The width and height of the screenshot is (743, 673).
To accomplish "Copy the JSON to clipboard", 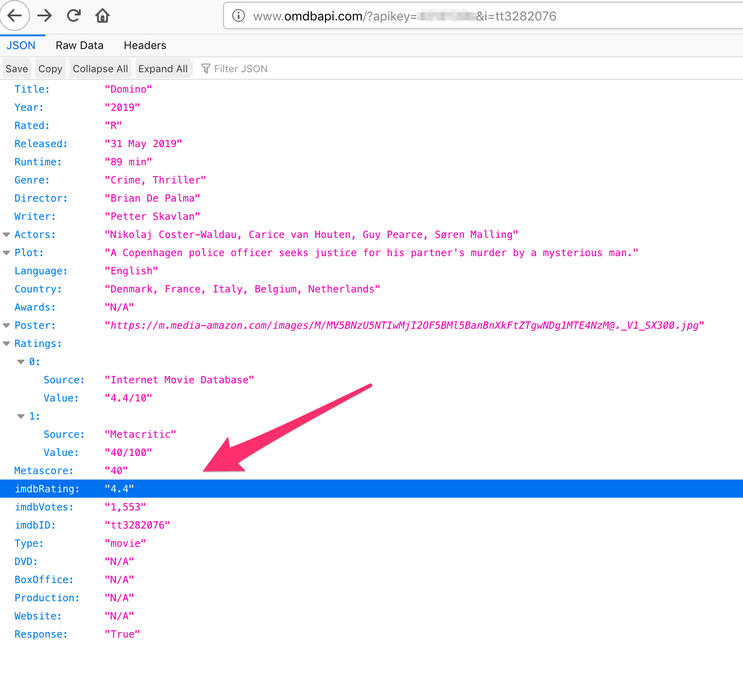I will 50,69.
